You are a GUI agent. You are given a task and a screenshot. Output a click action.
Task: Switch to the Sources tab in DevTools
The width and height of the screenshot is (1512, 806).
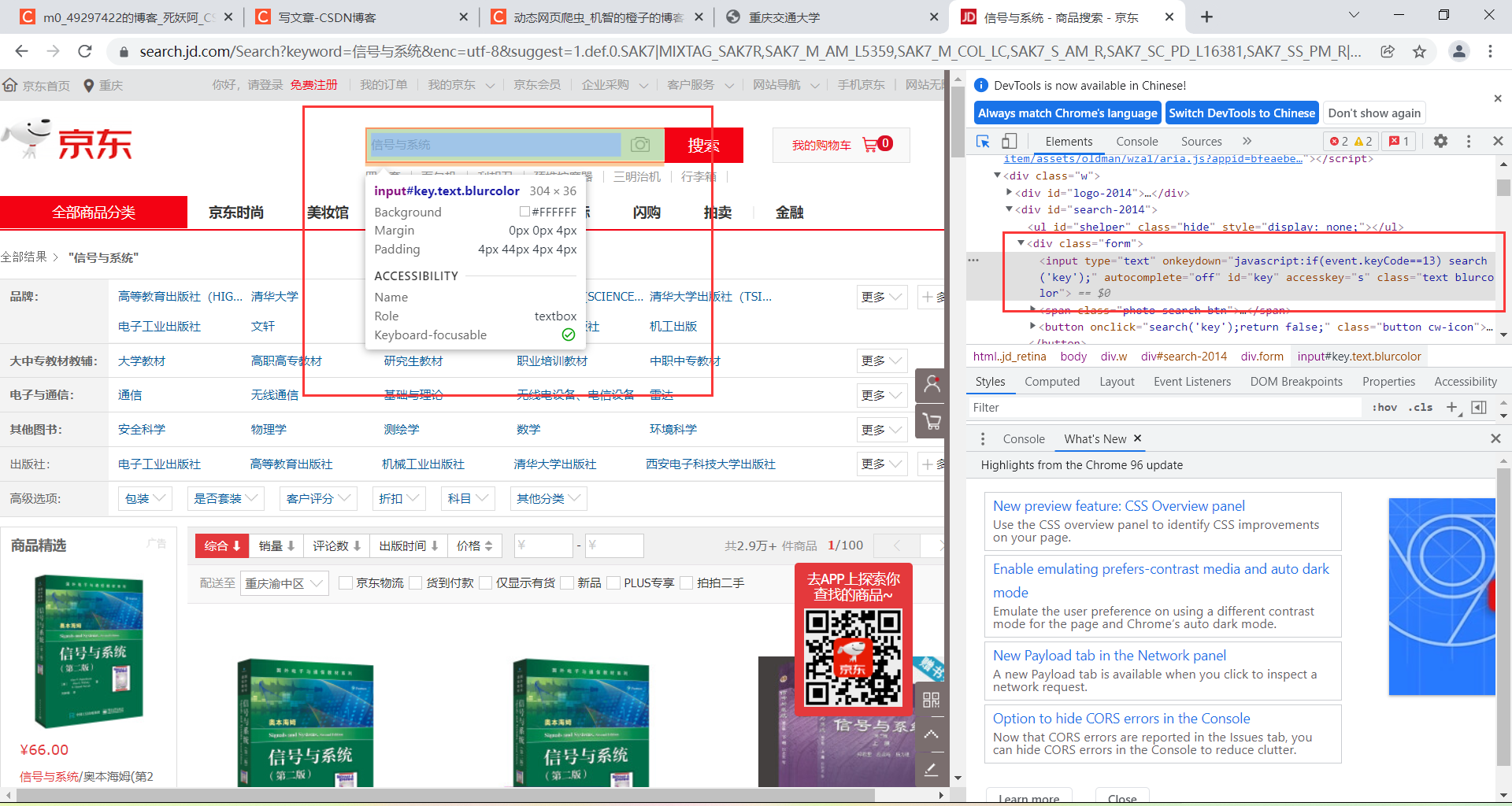(1201, 141)
